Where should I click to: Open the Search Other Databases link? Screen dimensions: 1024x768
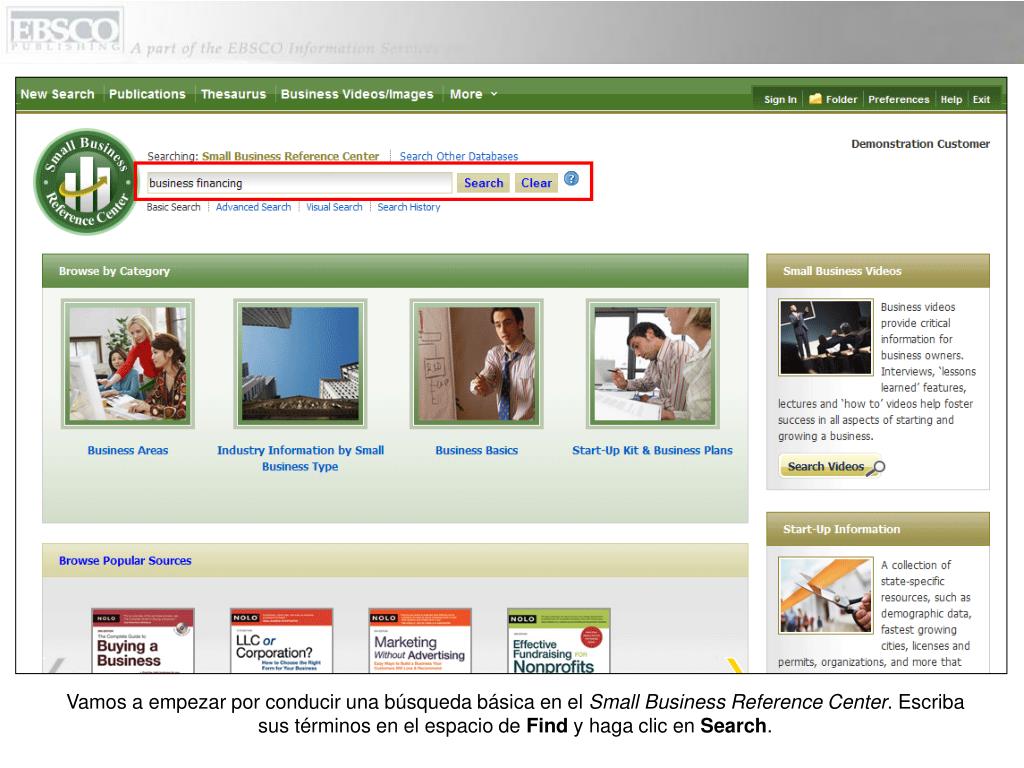pyautogui.click(x=458, y=156)
